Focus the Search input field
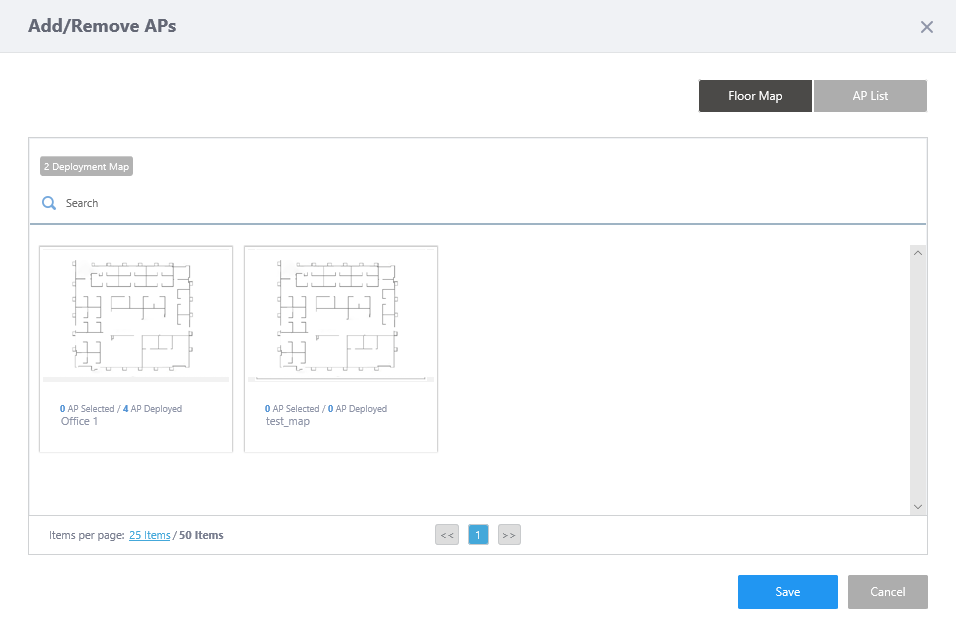956x627 pixels. (400, 203)
